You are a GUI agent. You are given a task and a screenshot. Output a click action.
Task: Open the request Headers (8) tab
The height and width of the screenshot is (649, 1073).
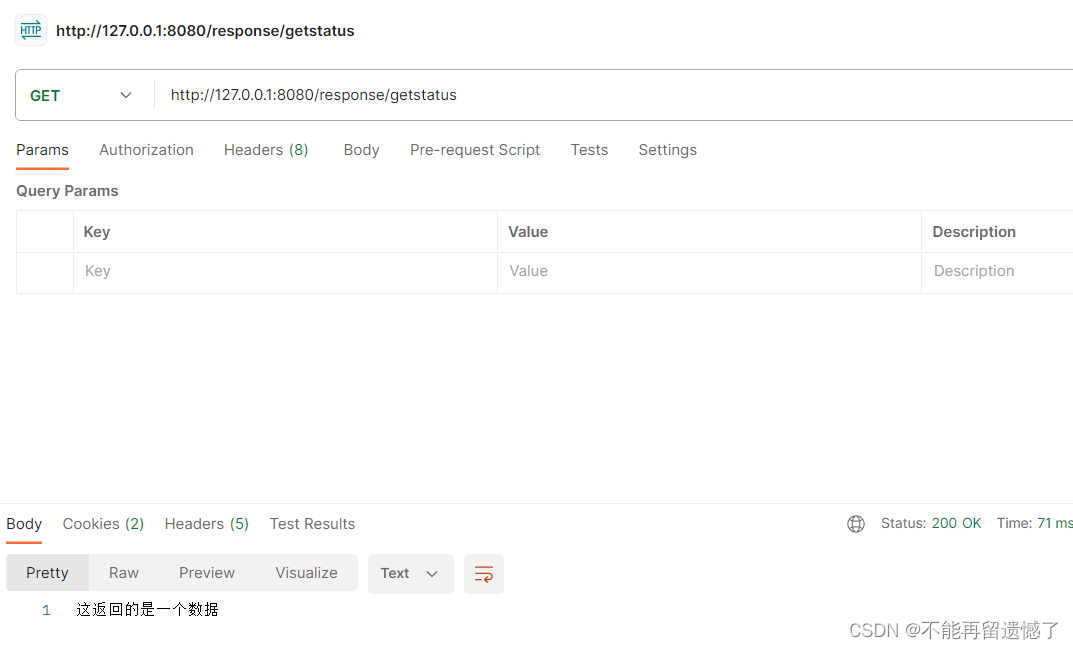(x=266, y=150)
